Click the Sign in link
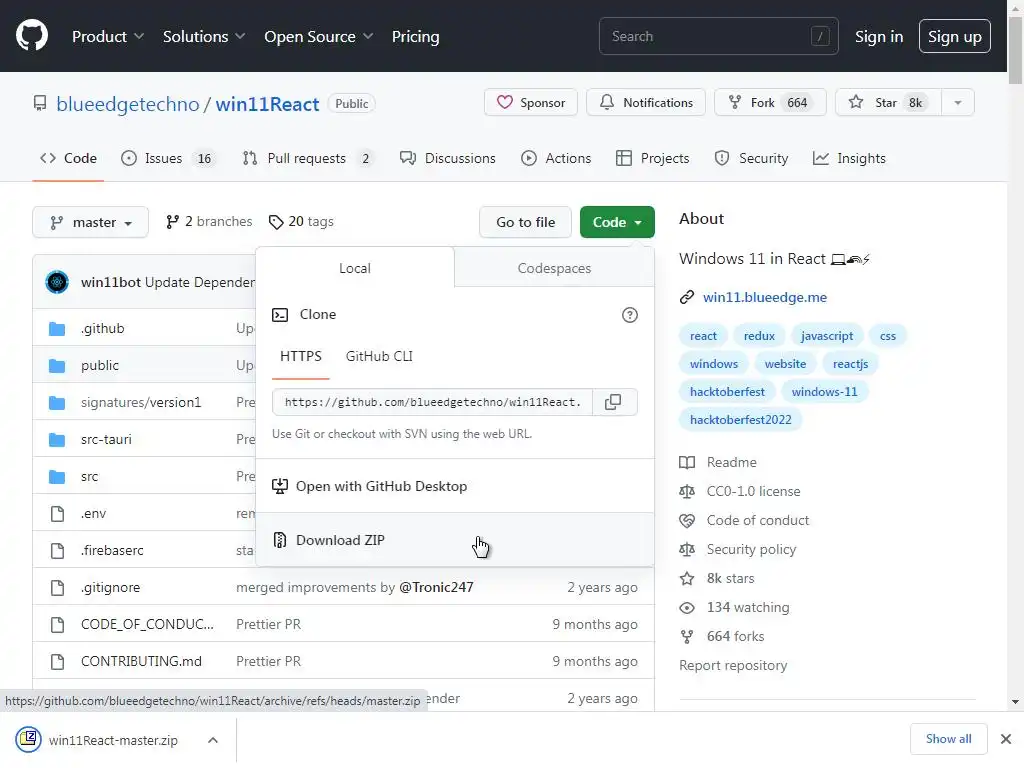Viewport: 1024px width, 768px height. click(879, 37)
